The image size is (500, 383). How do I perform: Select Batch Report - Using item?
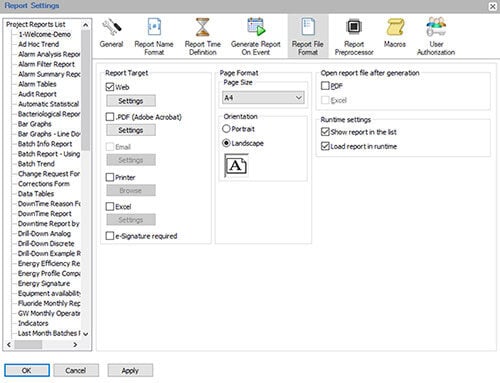(49, 154)
